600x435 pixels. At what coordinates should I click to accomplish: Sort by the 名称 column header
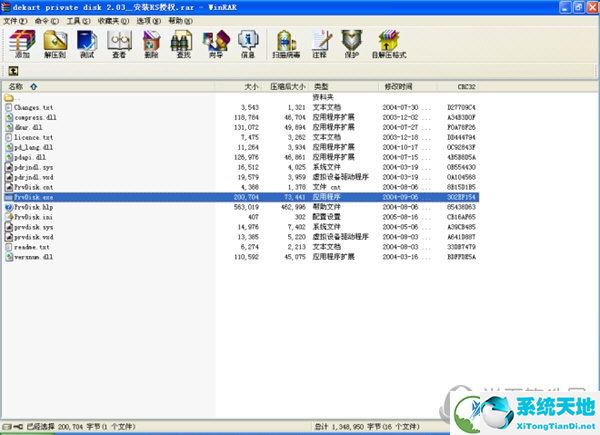[109, 87]
